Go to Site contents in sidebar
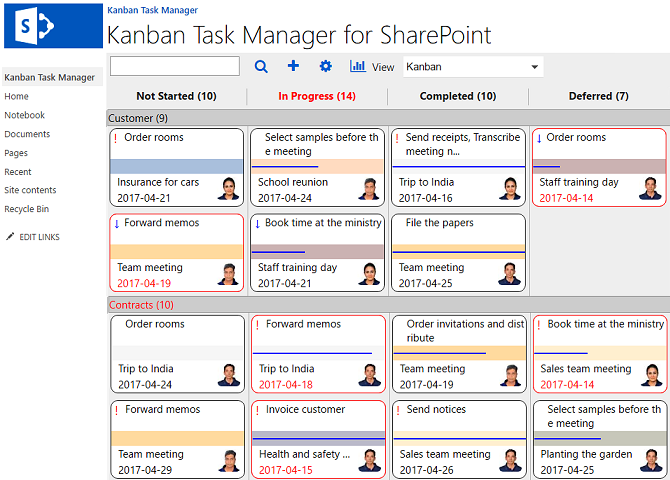The height and width of the screenshot is (480, 670). click(30, 190)
